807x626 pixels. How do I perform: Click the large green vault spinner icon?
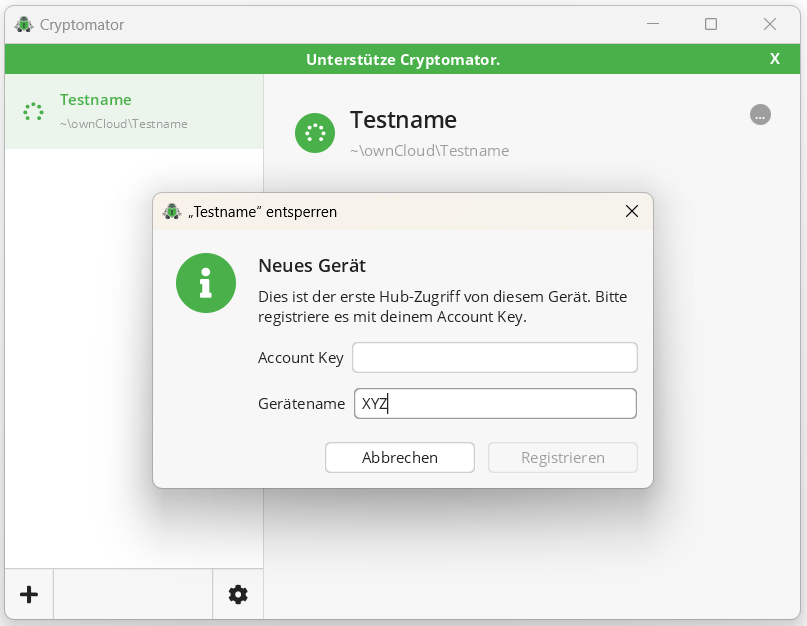tap(315, 133)
